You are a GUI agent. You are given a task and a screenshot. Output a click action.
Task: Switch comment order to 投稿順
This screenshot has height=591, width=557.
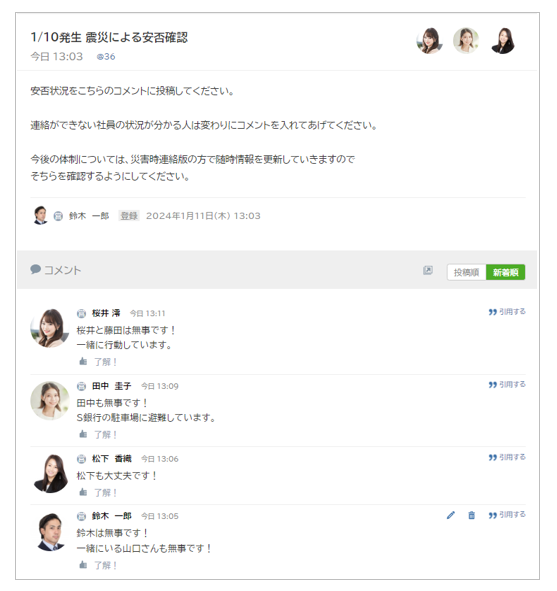tap(466, 272)
